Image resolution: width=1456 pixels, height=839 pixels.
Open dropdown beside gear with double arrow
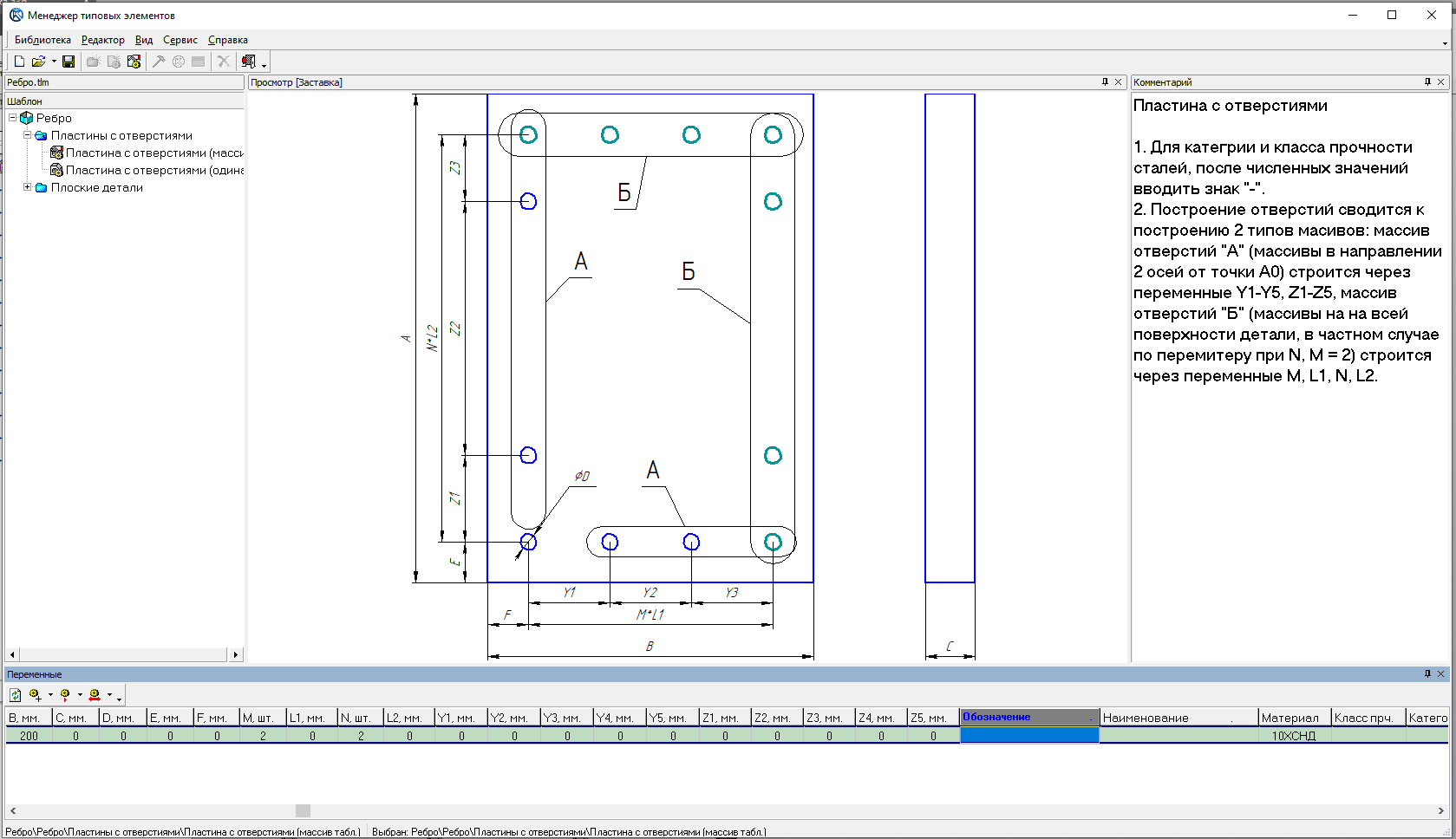coord(109,695)
